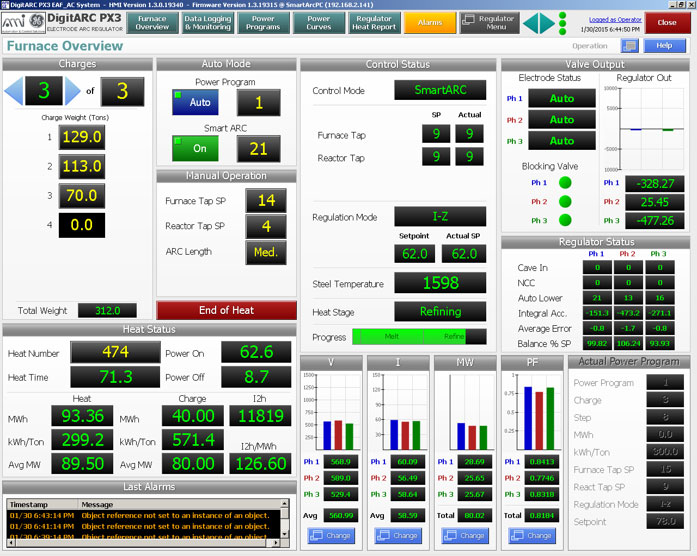Click Change button under PF chart
This screenshot has width=697, height=556.
click(x=532, y=536)
